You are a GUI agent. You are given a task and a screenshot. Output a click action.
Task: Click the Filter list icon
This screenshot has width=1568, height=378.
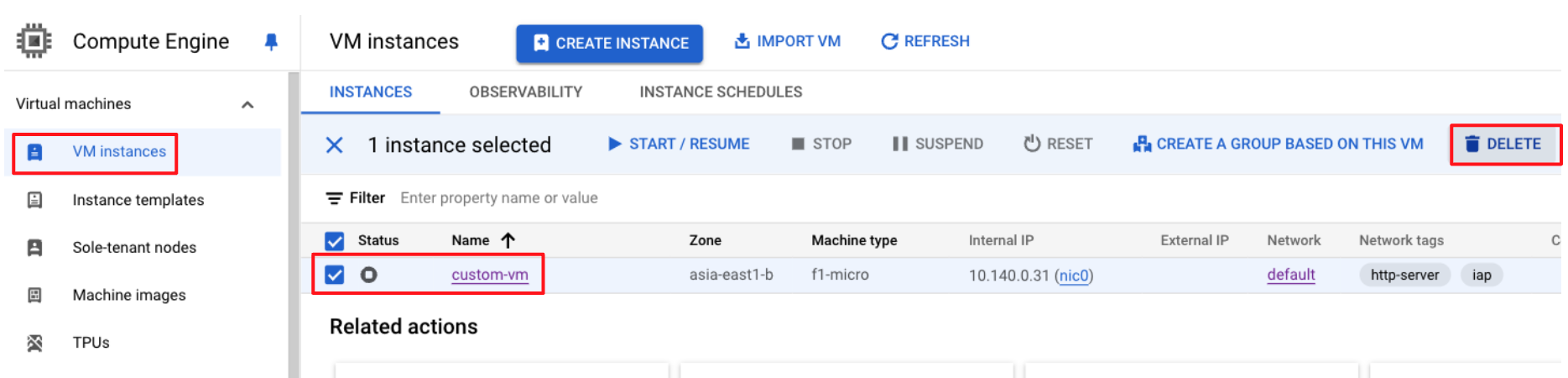(x=334, y=198)
